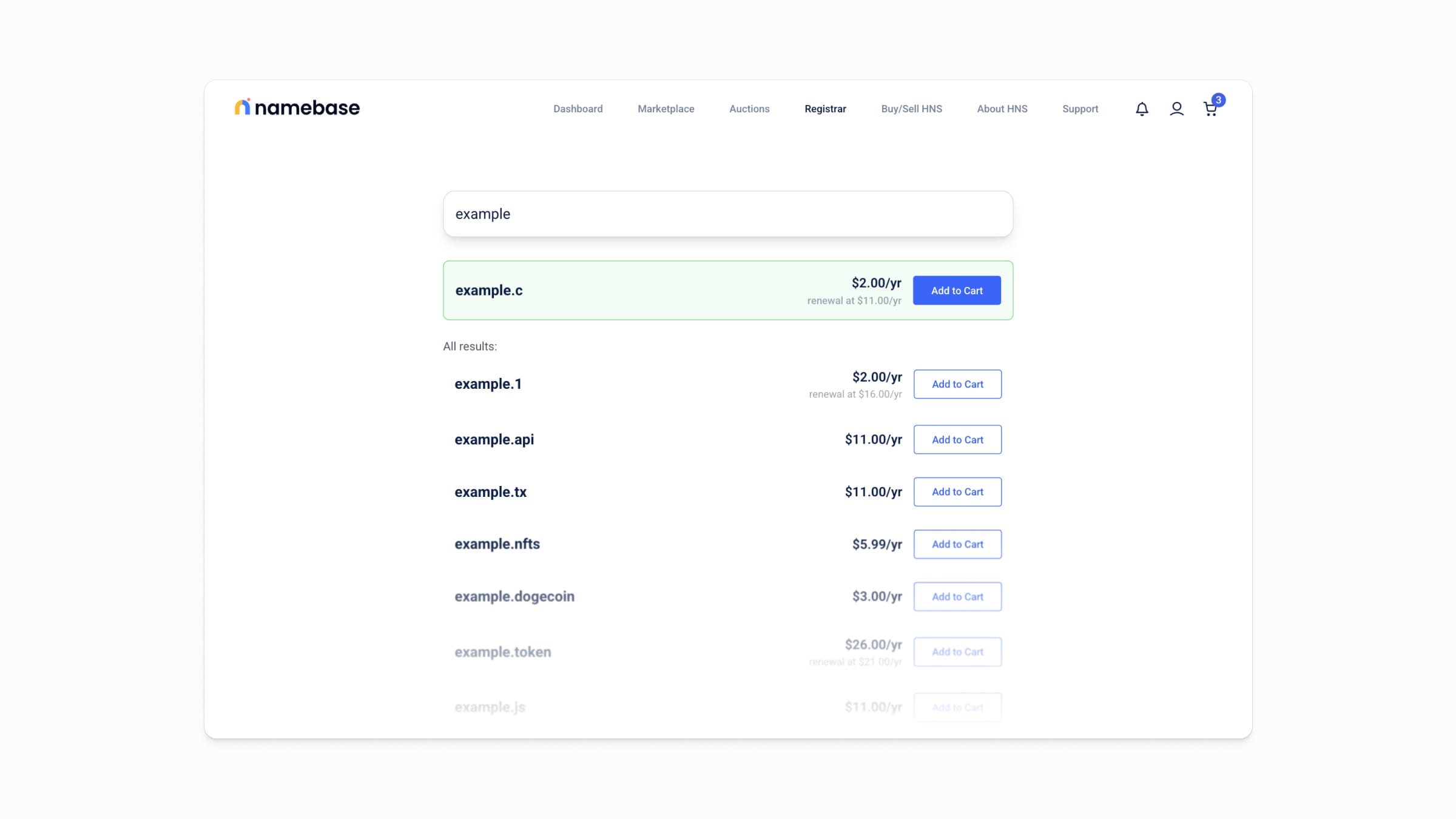Click the example.dogecoin domain name
The height and width of the screenshot is (819, 1456).
click(514, 597)
